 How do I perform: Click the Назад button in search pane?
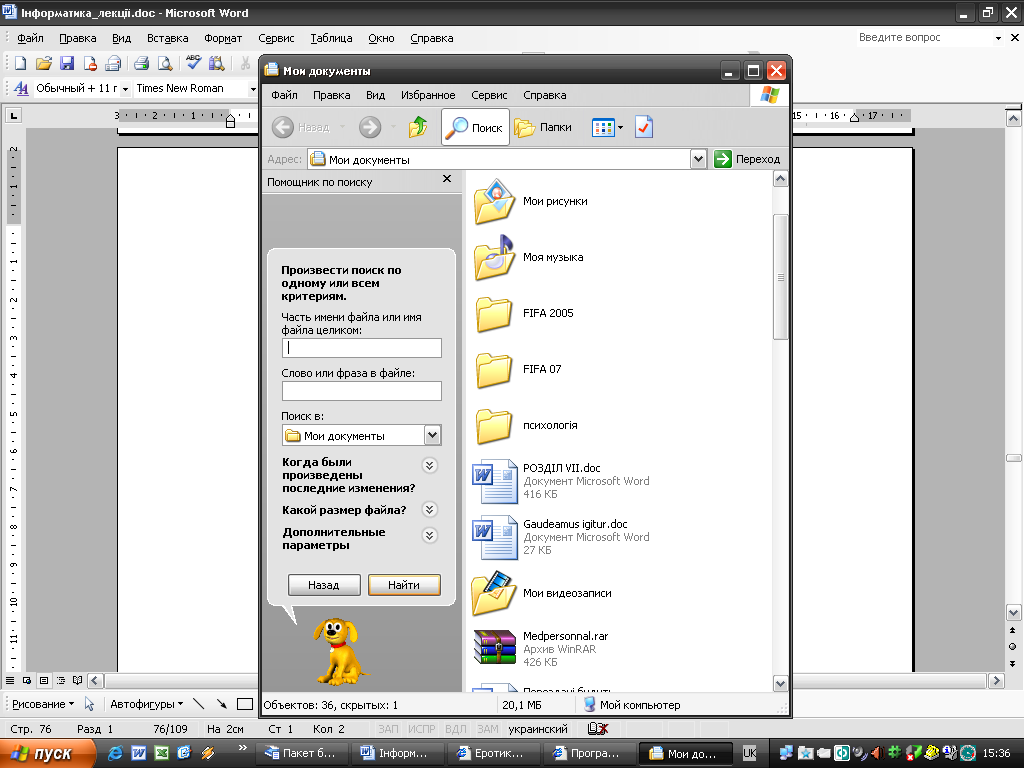[x=324, y=585]
